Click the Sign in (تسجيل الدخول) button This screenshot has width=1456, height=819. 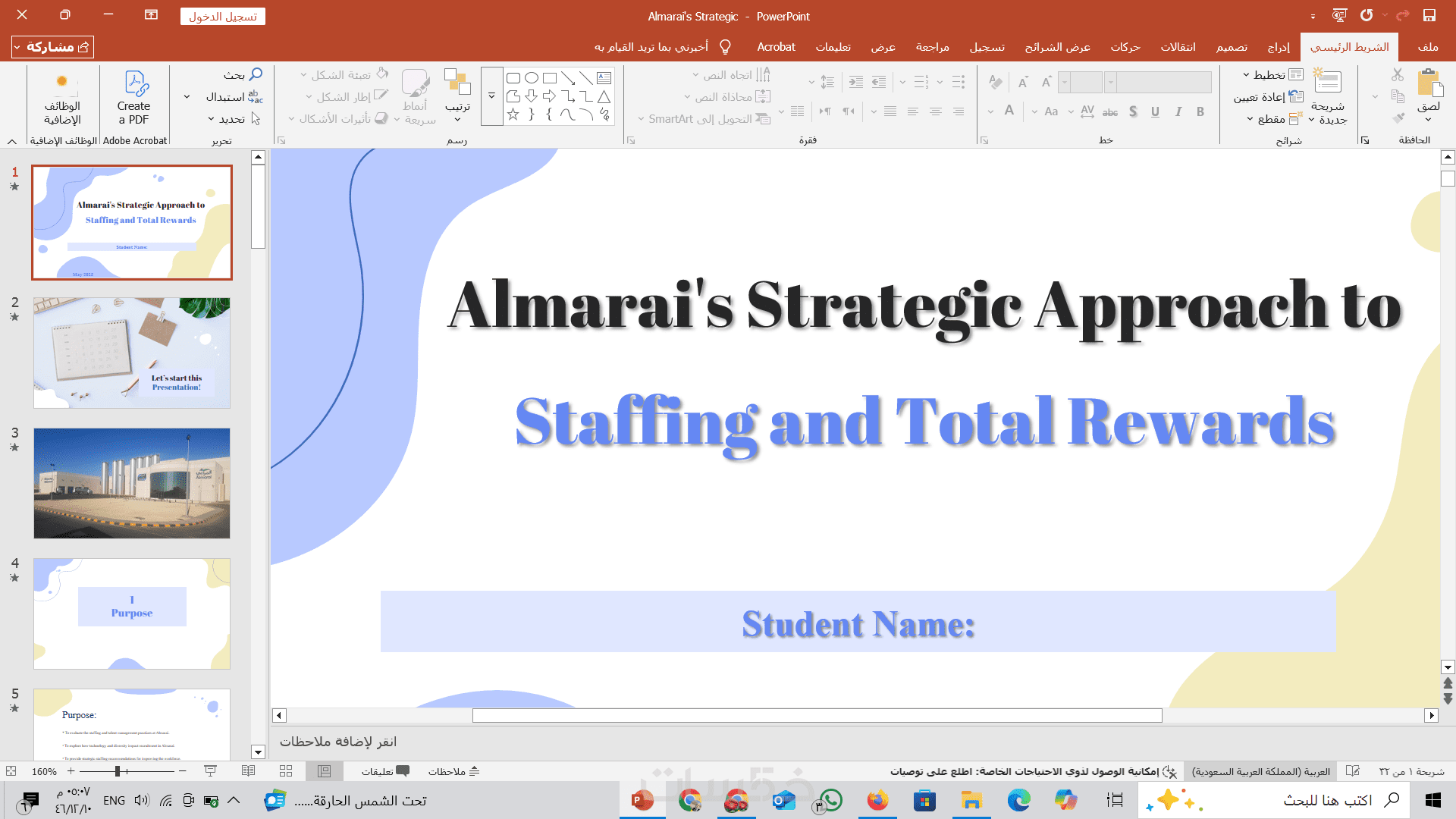click(x=222, y=17)
